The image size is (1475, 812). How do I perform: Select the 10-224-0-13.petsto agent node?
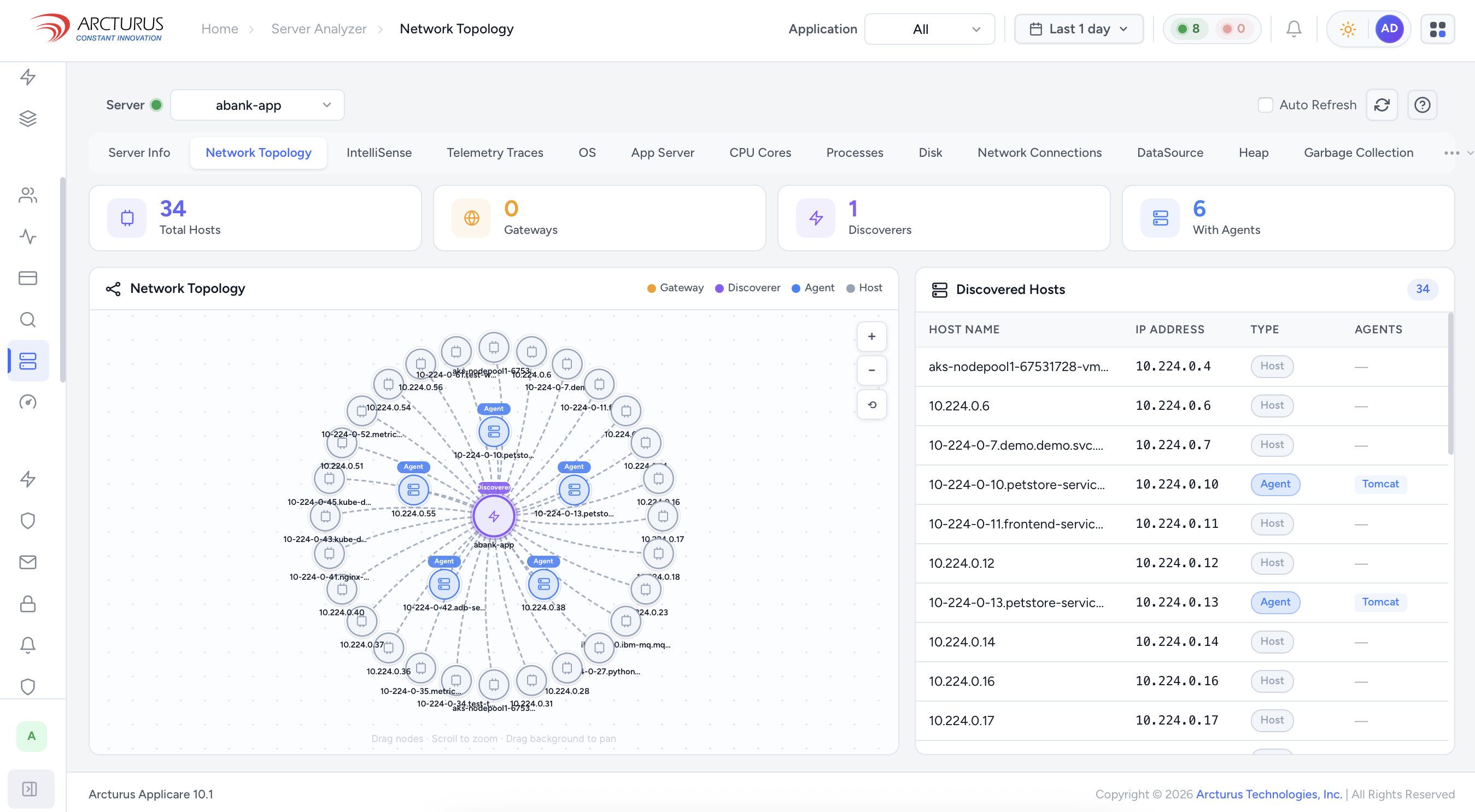pyautogui.click(x=575, y=489)
